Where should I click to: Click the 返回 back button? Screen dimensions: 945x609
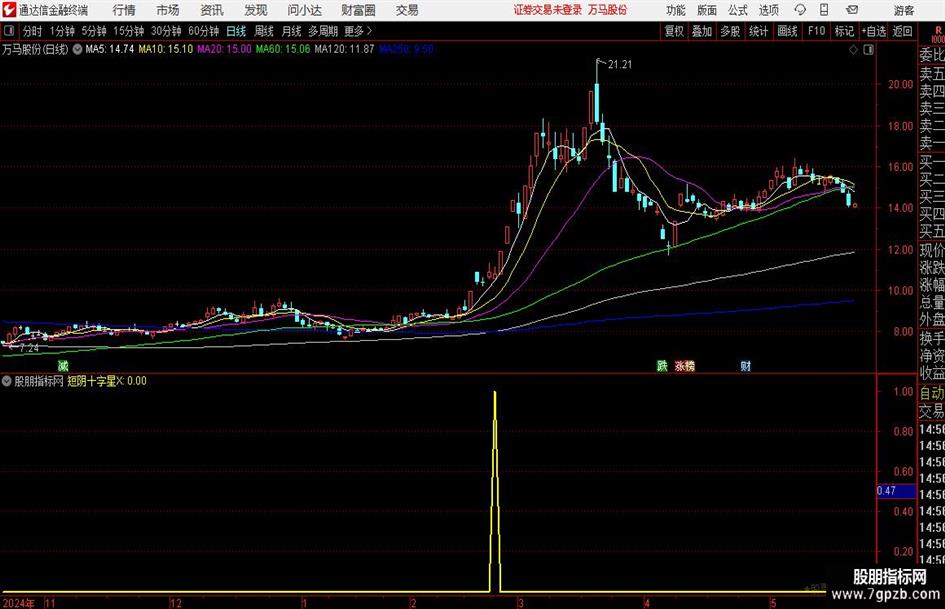902,31
